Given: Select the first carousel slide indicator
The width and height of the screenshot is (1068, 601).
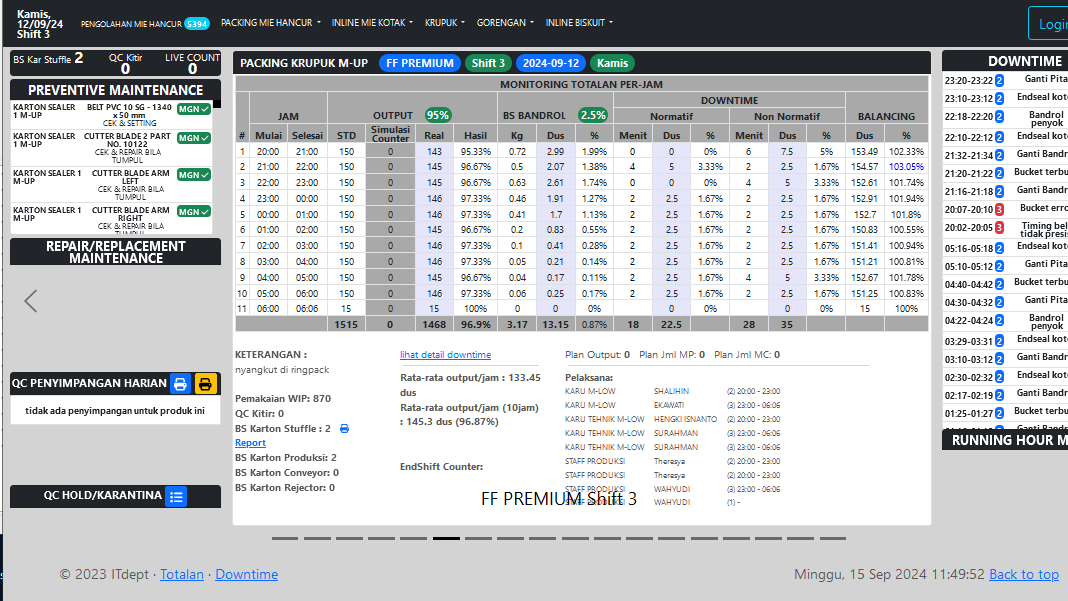Looking at the screenshot, I should pyautogui.click(x=286, y=538).
